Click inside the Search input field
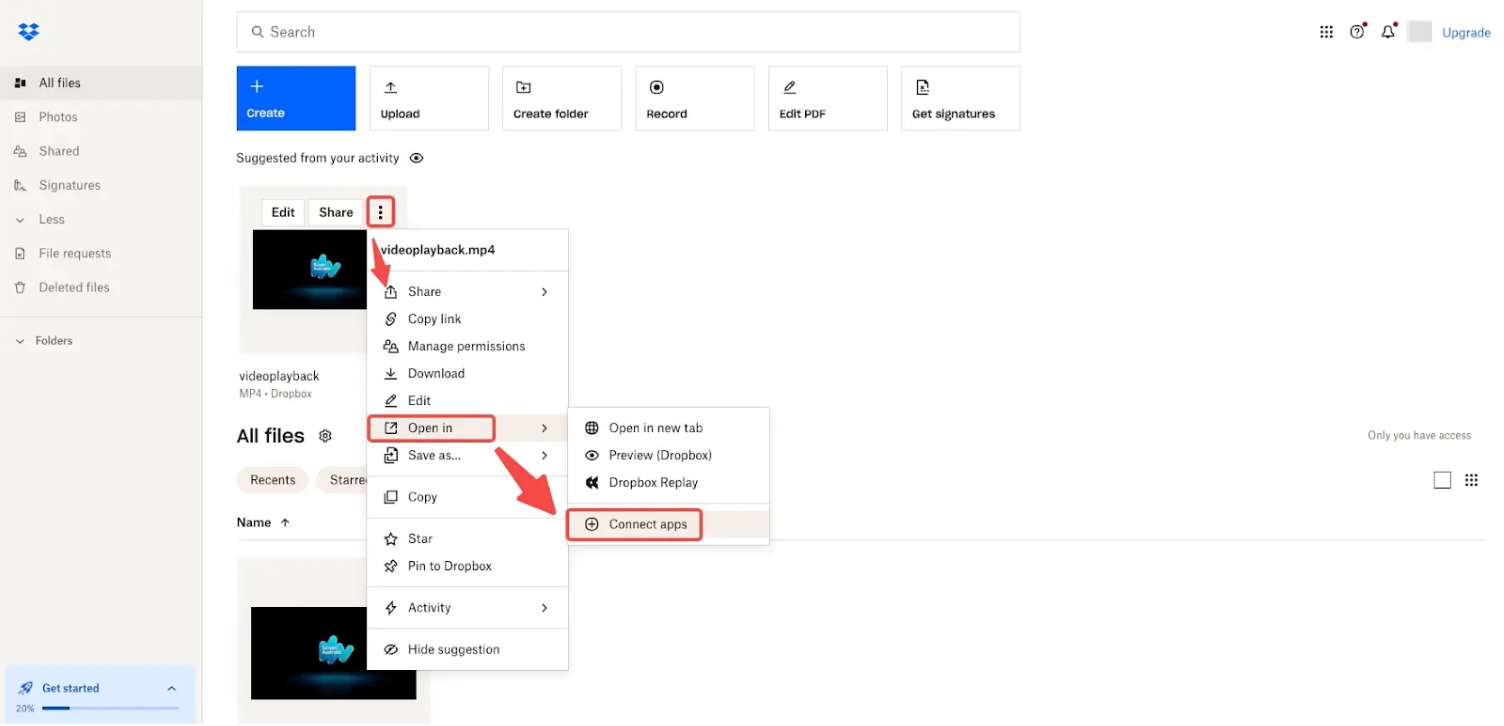Image resolution: width=1504 pixels, height=726 pixels. 628,31
